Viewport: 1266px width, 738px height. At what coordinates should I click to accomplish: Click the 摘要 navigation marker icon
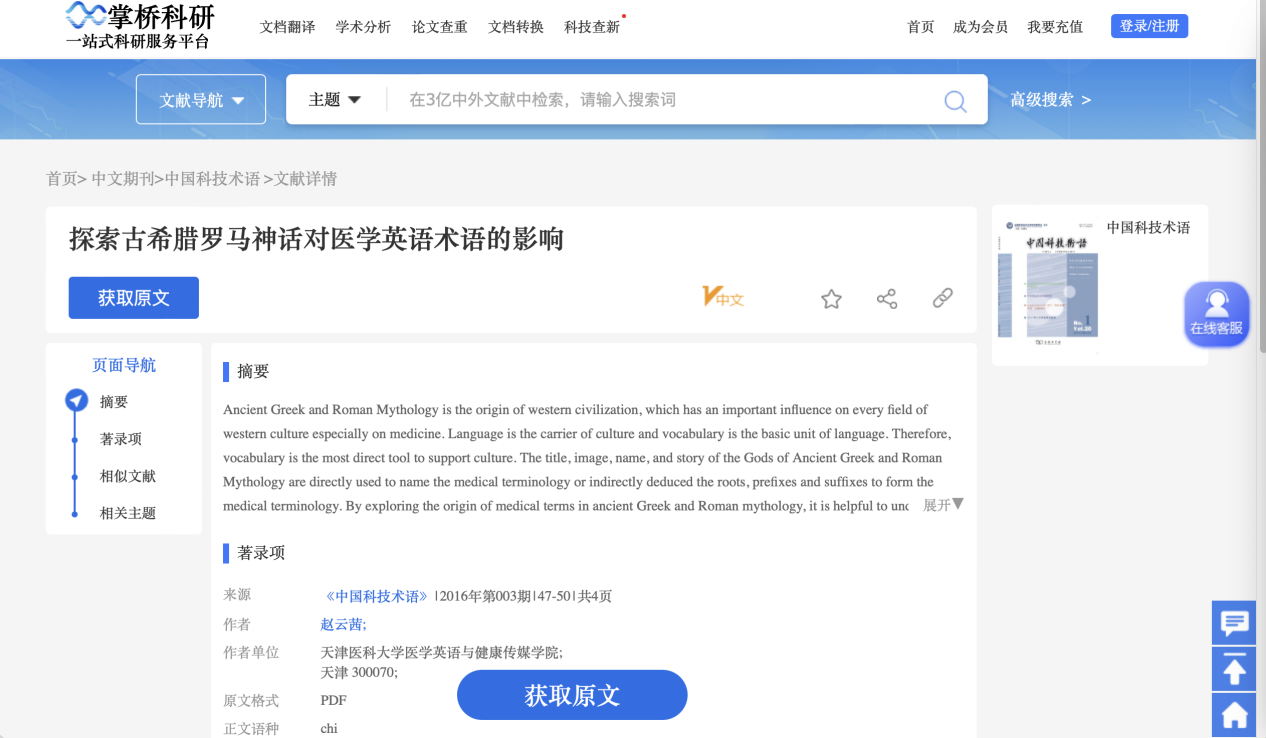click(x=77, y=401)
